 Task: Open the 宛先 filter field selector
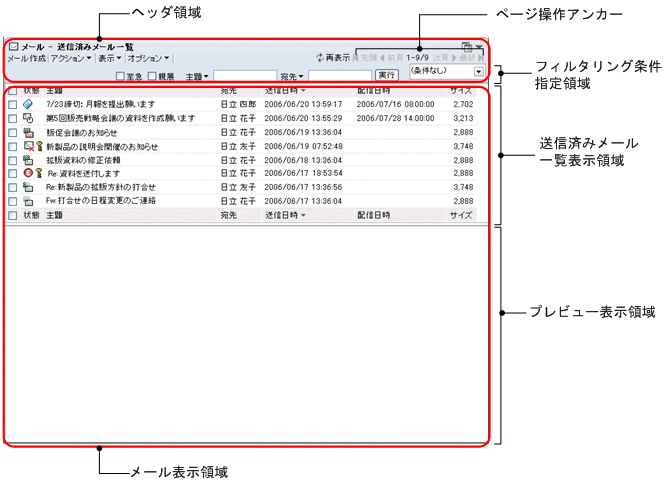point(292,77)
